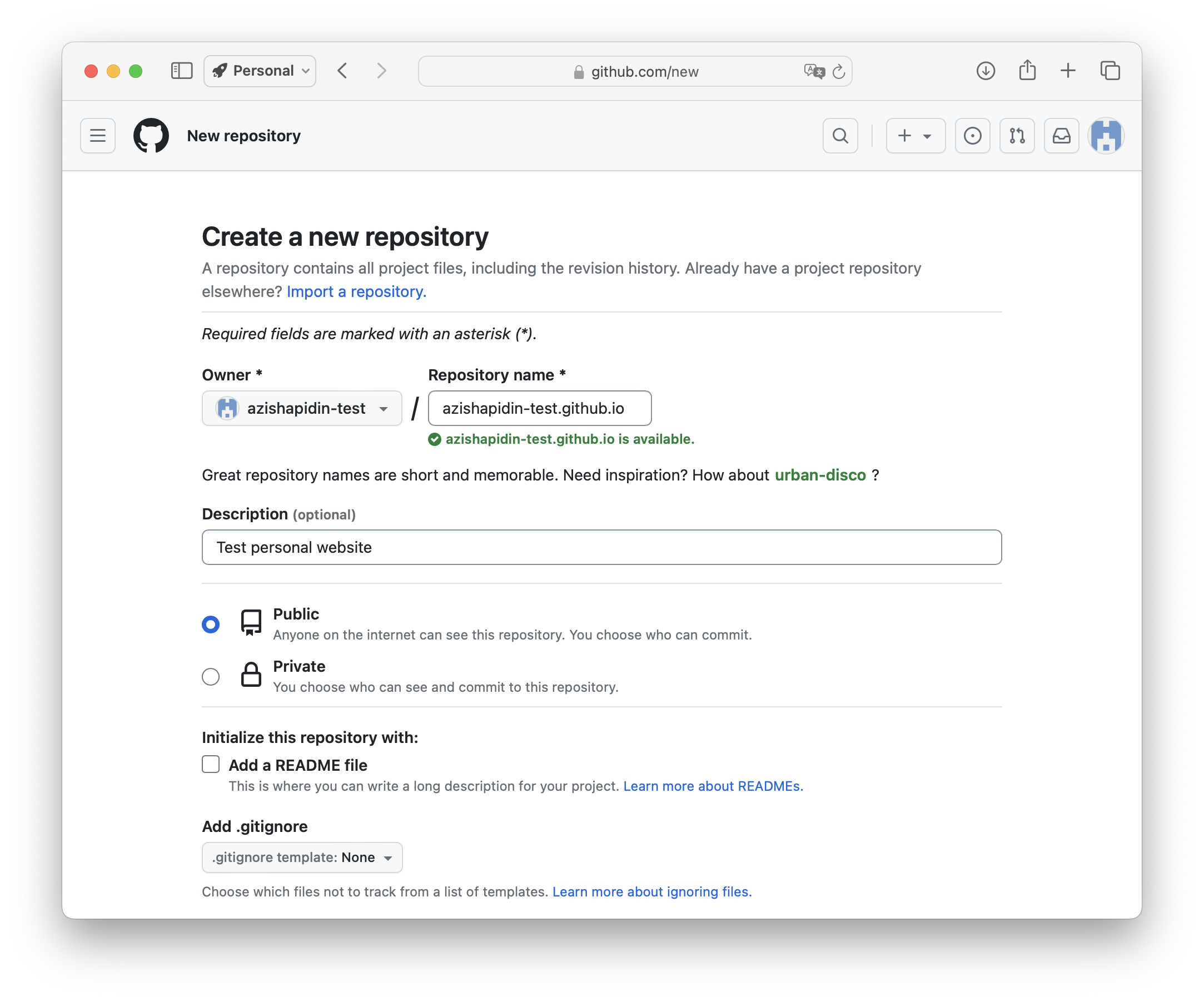Use the suggested name urban-disco
The width and height of the screenshot is (1204, 1001).
(x=820, y=475)
